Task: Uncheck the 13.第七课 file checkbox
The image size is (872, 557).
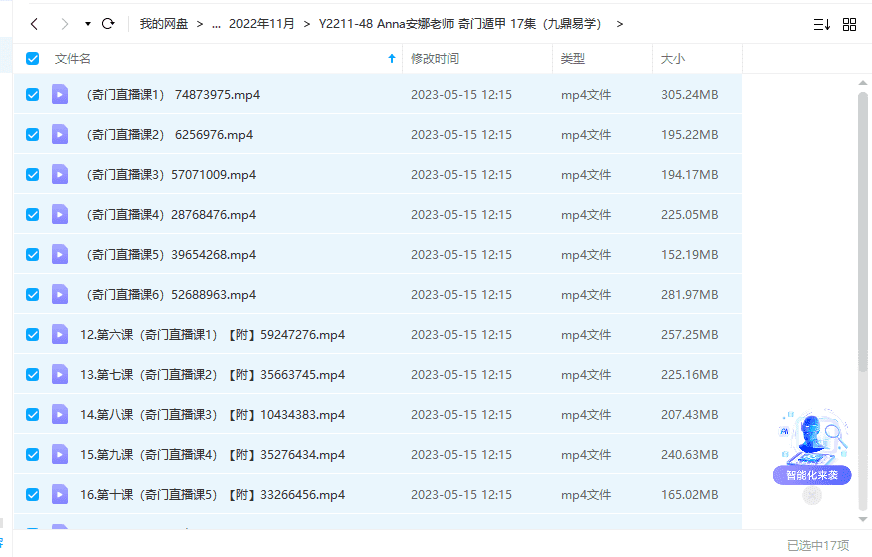Action: pos(33,375)
